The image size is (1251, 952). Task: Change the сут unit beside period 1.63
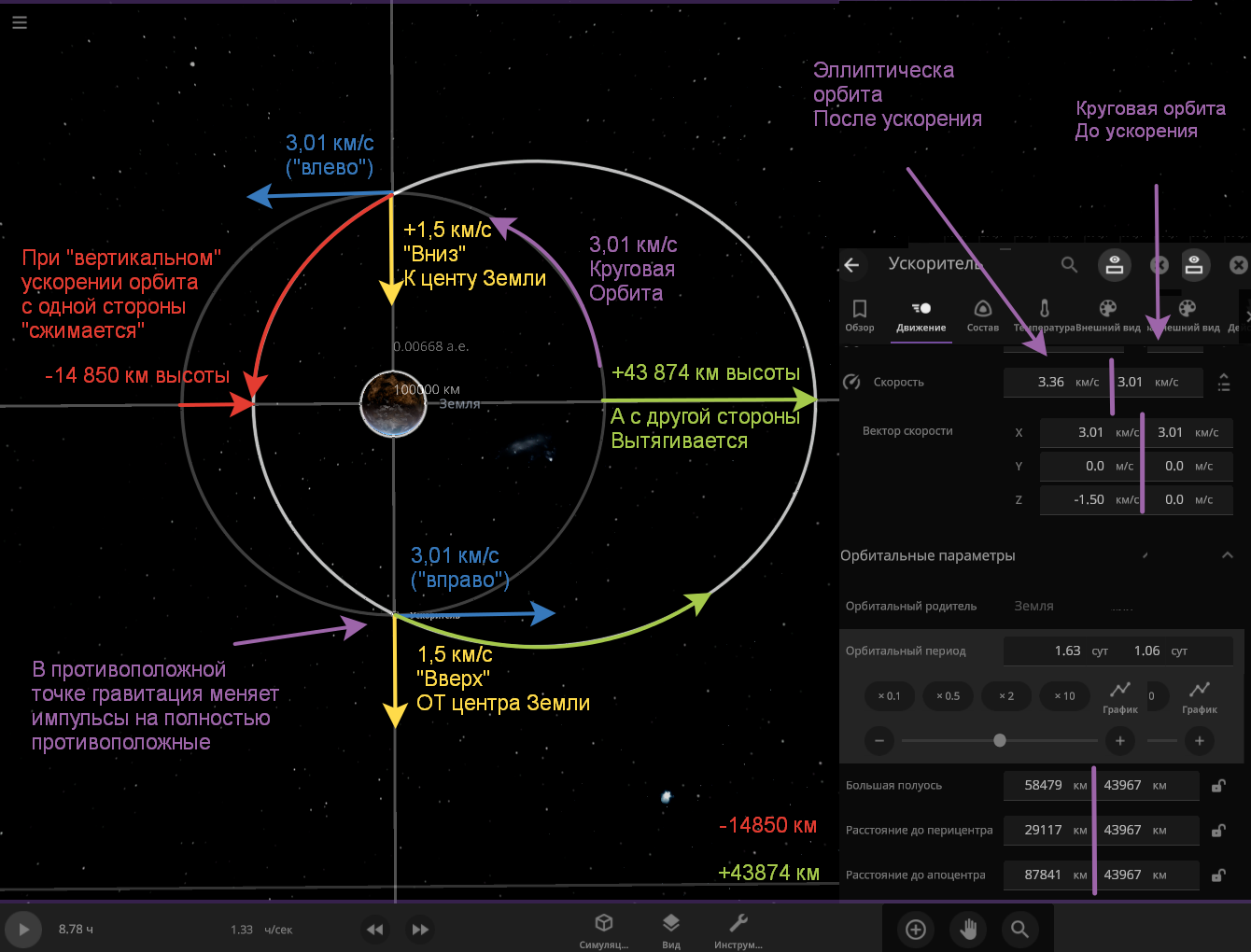click(x=1100, y=651)
